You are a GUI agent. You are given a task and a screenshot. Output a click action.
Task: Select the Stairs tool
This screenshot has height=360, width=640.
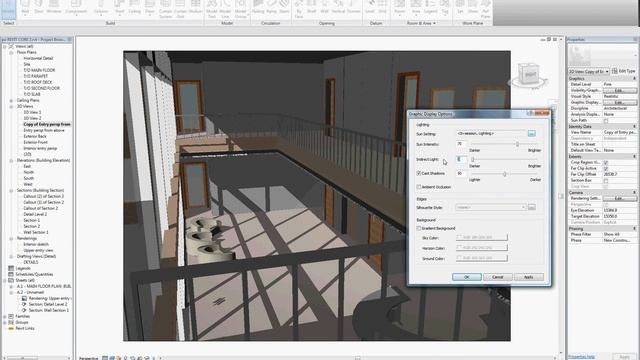click(284, 8)
